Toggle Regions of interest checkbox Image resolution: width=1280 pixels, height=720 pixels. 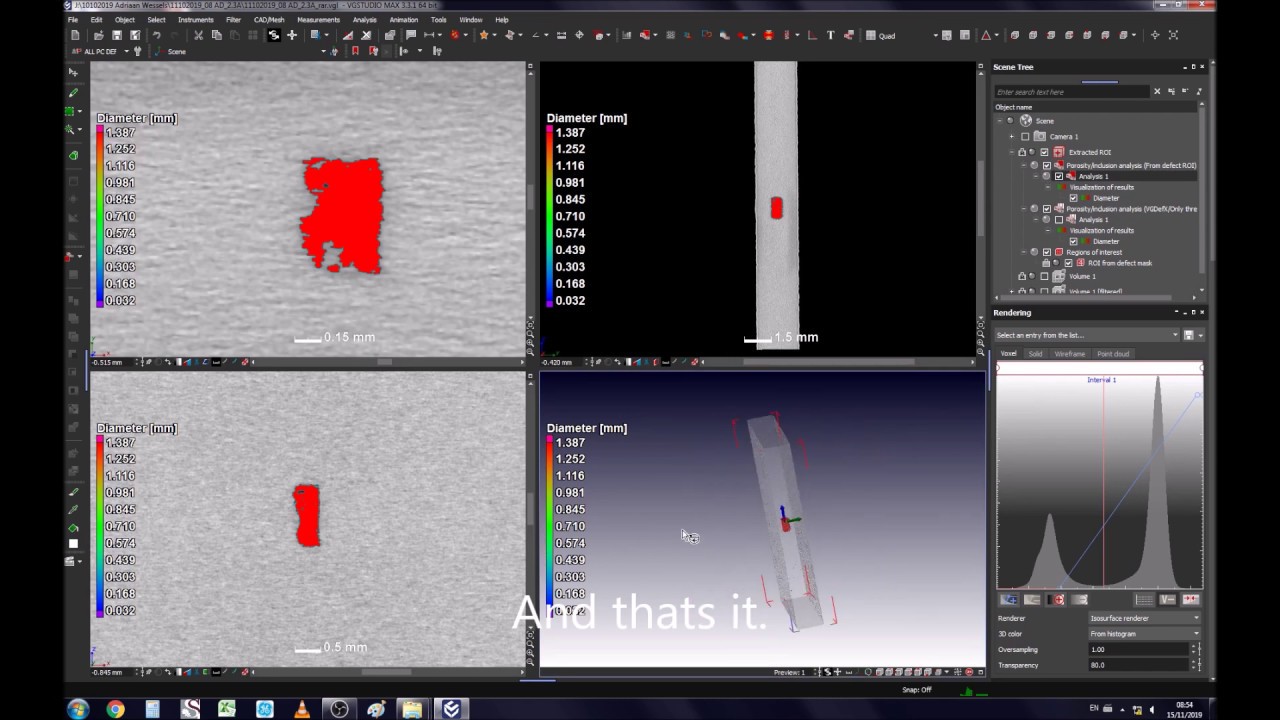coord(1047,252)
